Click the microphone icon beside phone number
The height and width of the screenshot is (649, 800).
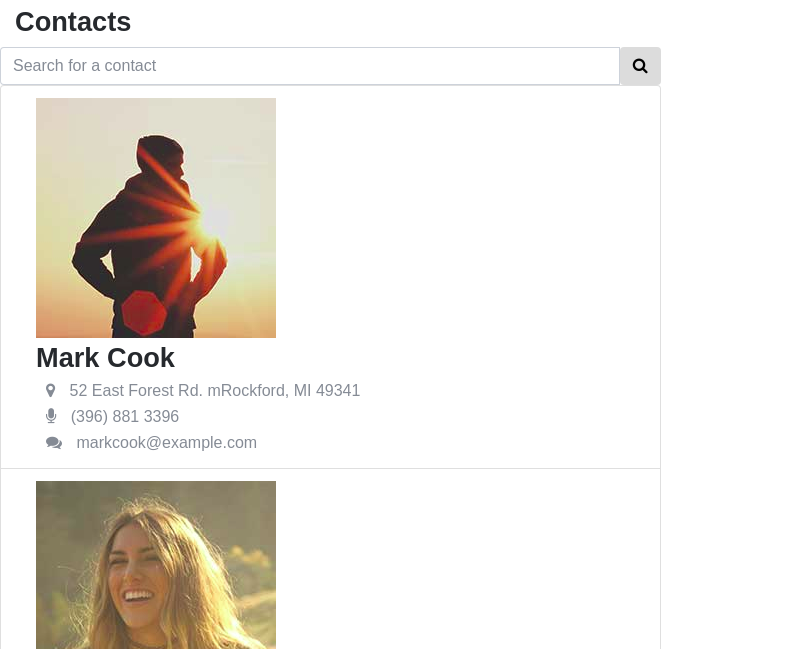(51, 416)
